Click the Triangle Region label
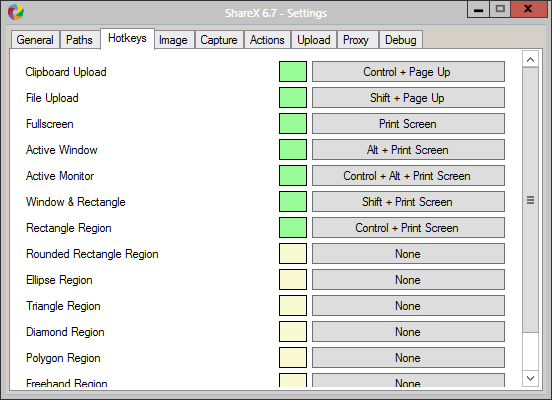552x400 pixels. click(x=63, y=306)
